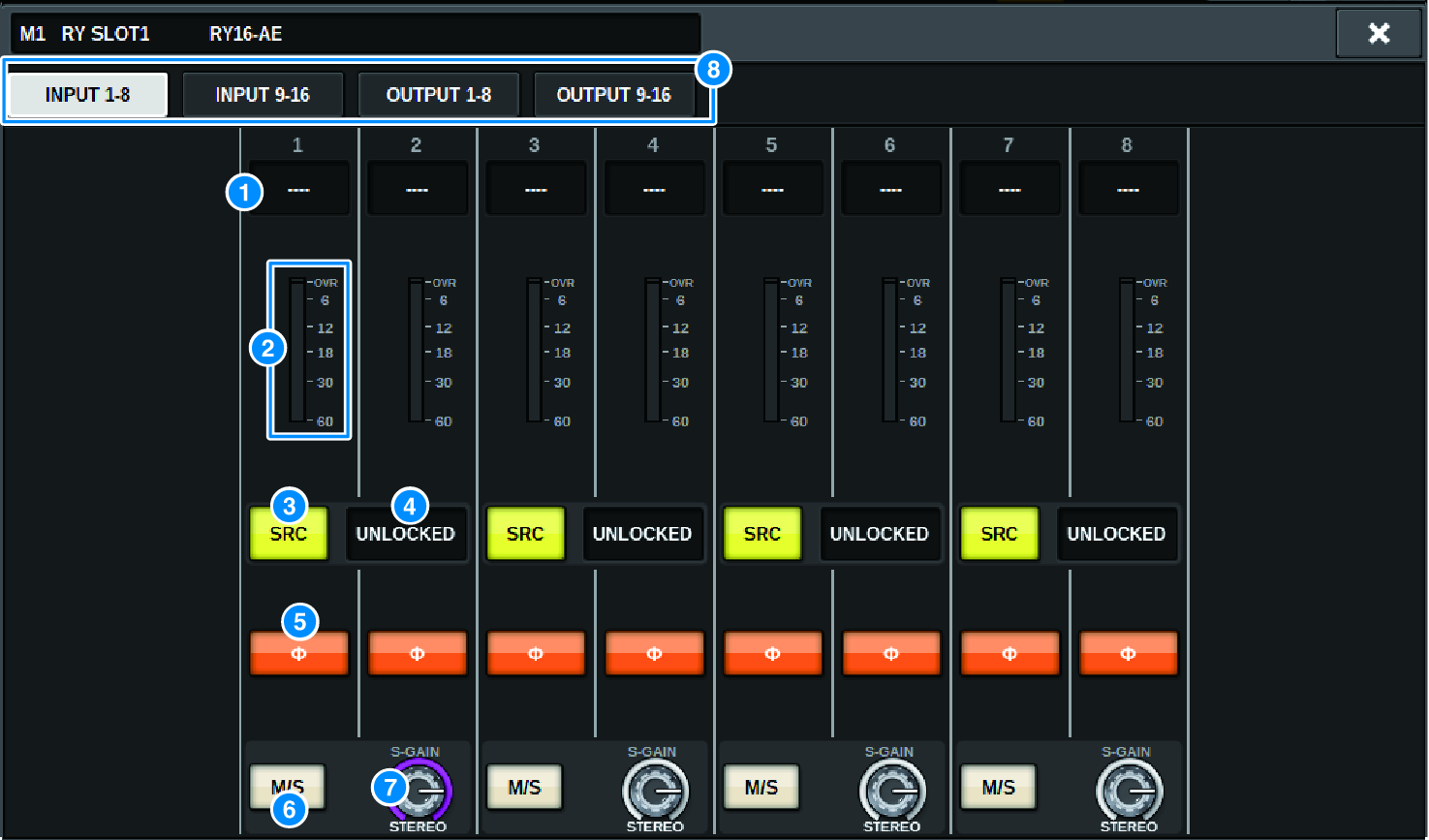Click the UNLOCKED status for channels 5/6
The width and height of the screenshot is (1429, 840).
pyautogui.click(x=879, y=534)
